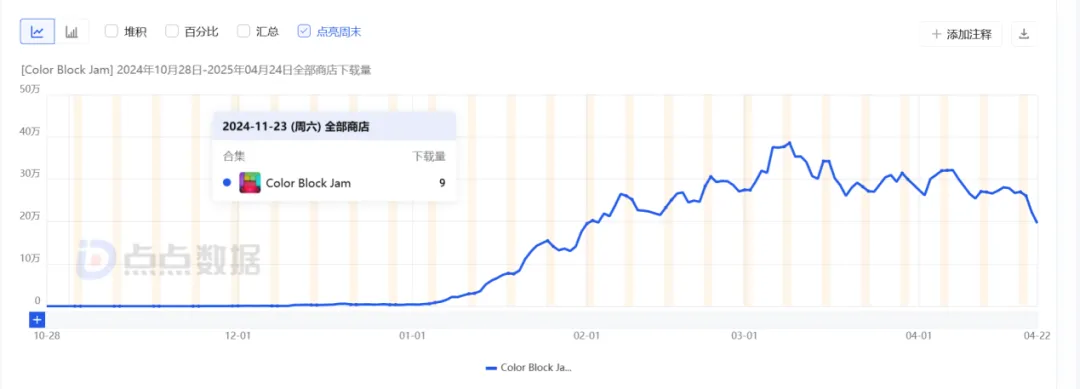The image size is (1080, 389).
Task: Click the Color Block Jam app icon in the tooltip
Action: (249, 182)
